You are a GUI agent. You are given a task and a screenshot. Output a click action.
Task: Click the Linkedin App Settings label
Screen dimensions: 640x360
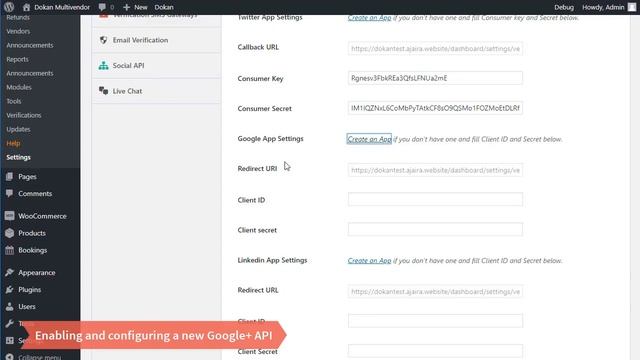pos(272,260)
